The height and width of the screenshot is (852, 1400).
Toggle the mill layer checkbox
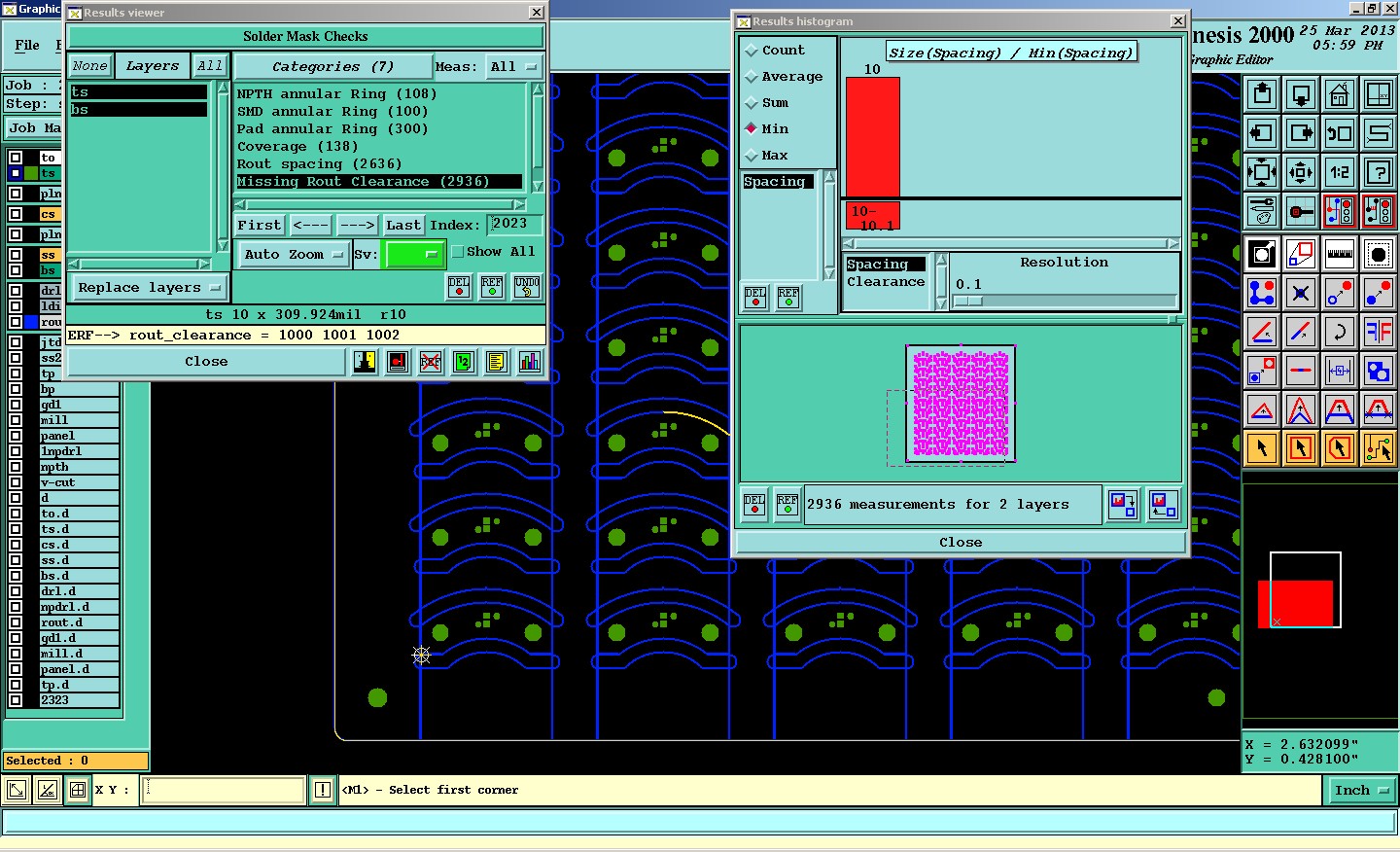click(16, 420)
